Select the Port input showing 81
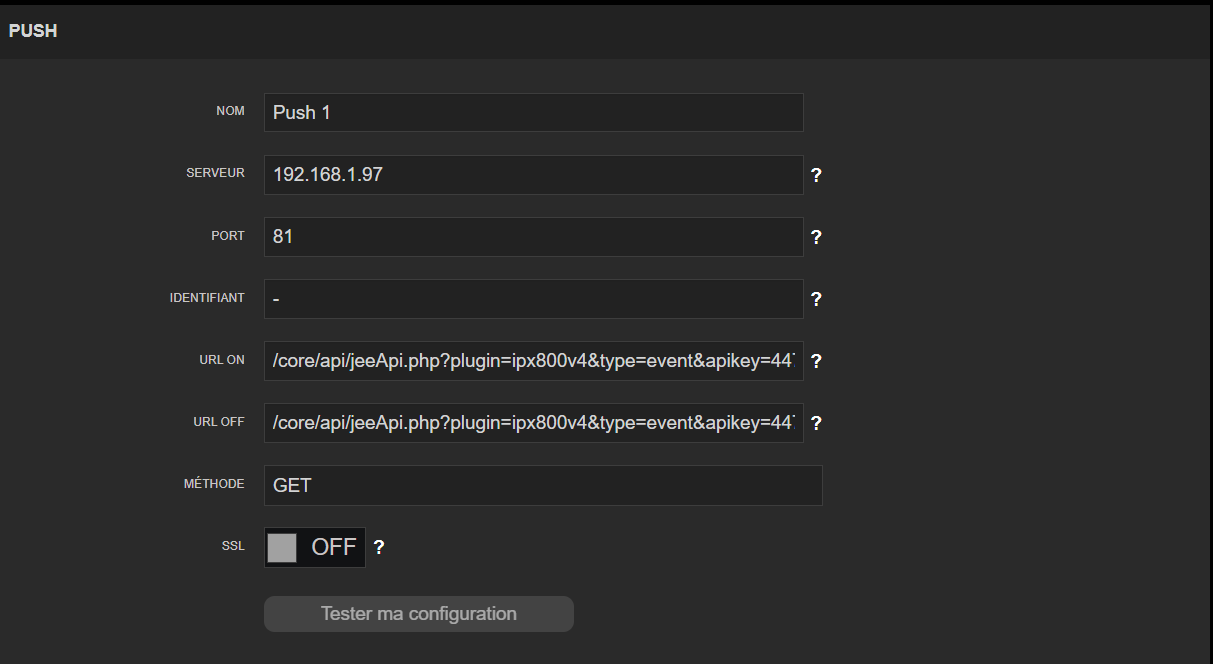 [x=533, y=237]
